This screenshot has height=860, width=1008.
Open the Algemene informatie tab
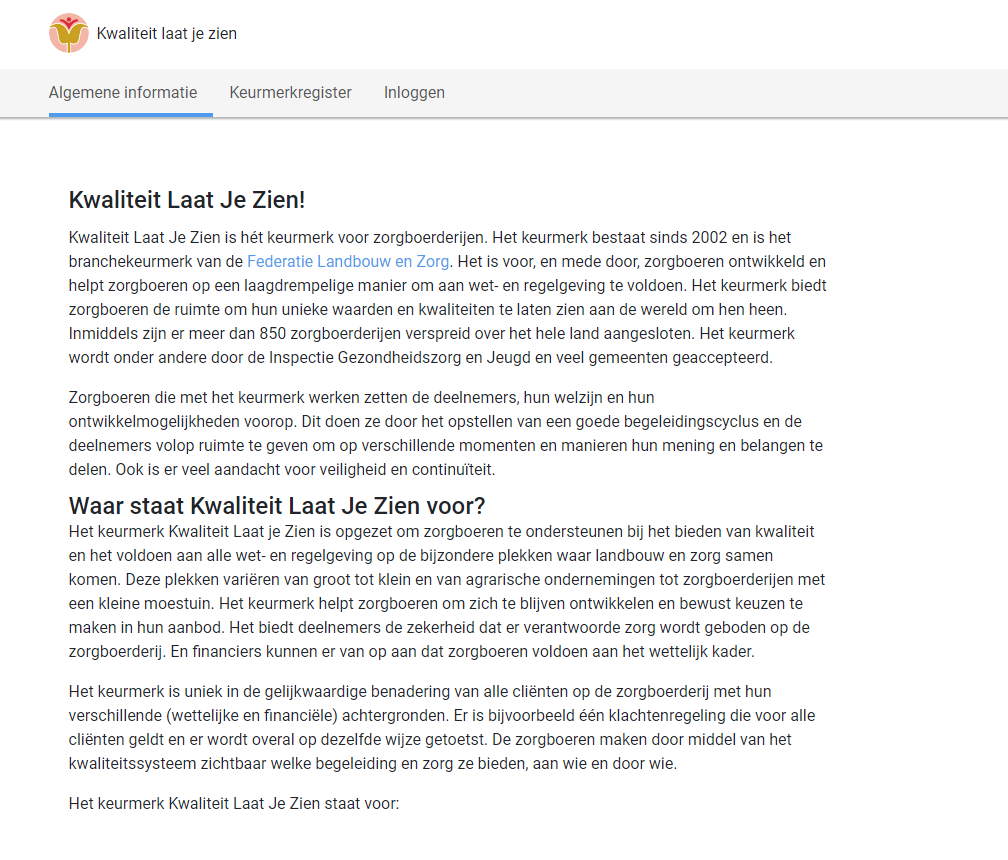click(x=123, y=93)
